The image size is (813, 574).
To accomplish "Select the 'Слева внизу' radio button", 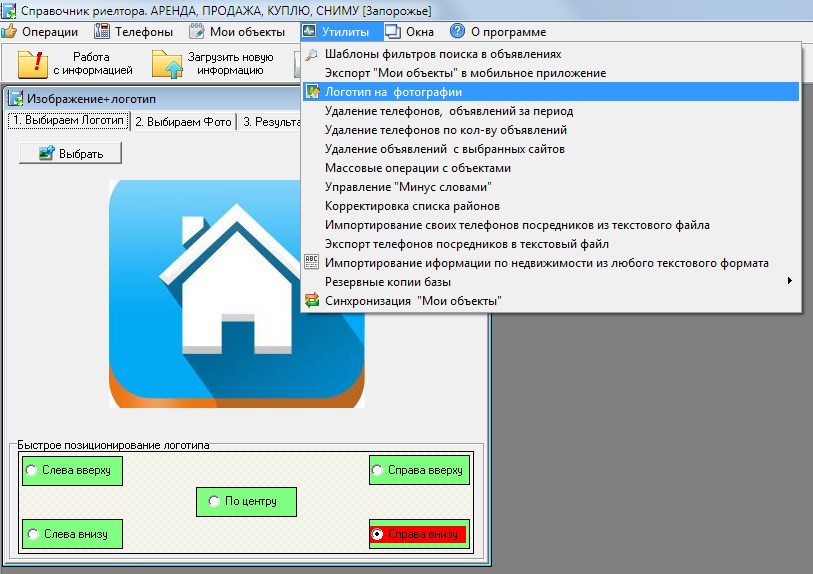I will [32, 534].
